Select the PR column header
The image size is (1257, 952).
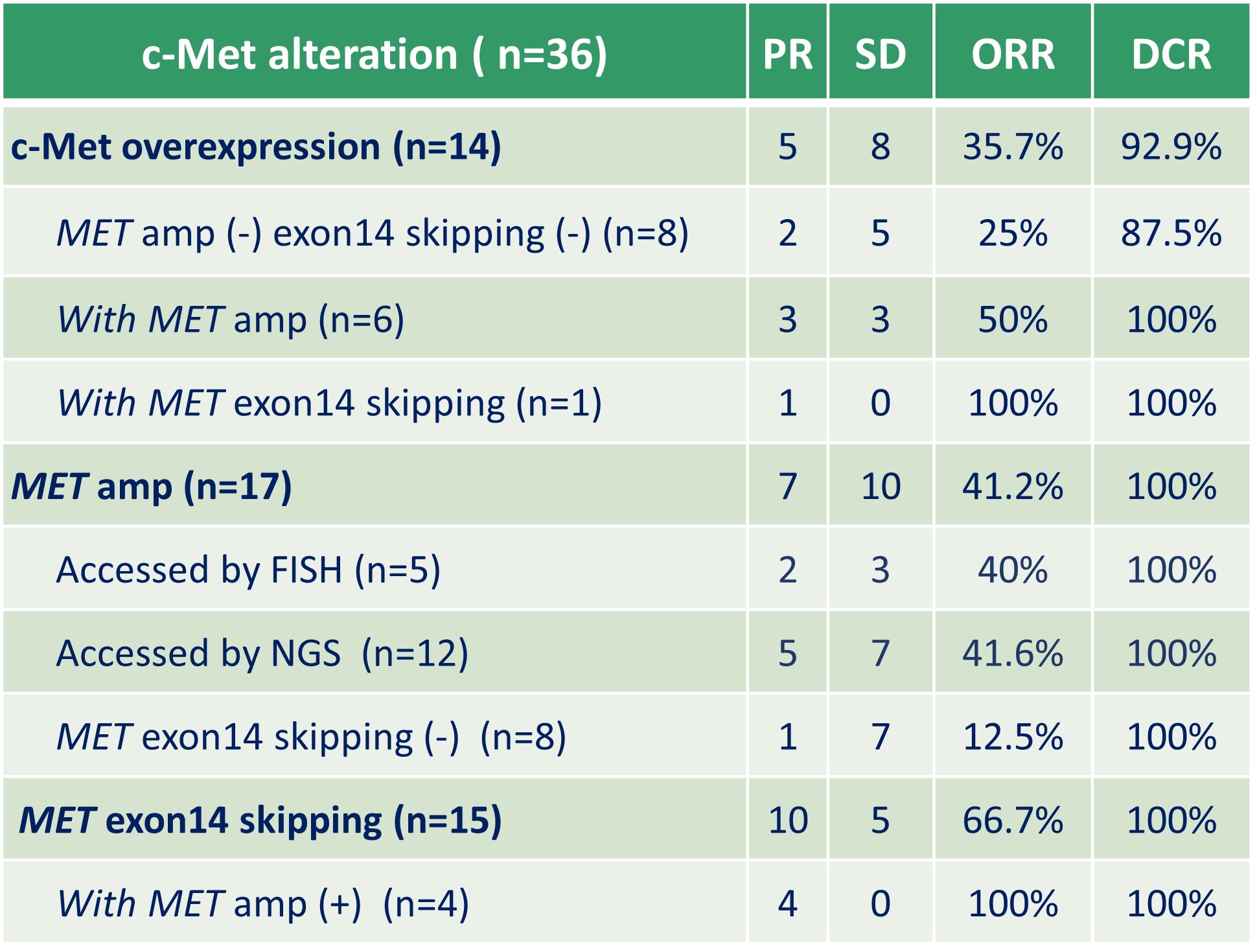coord(787,54)
